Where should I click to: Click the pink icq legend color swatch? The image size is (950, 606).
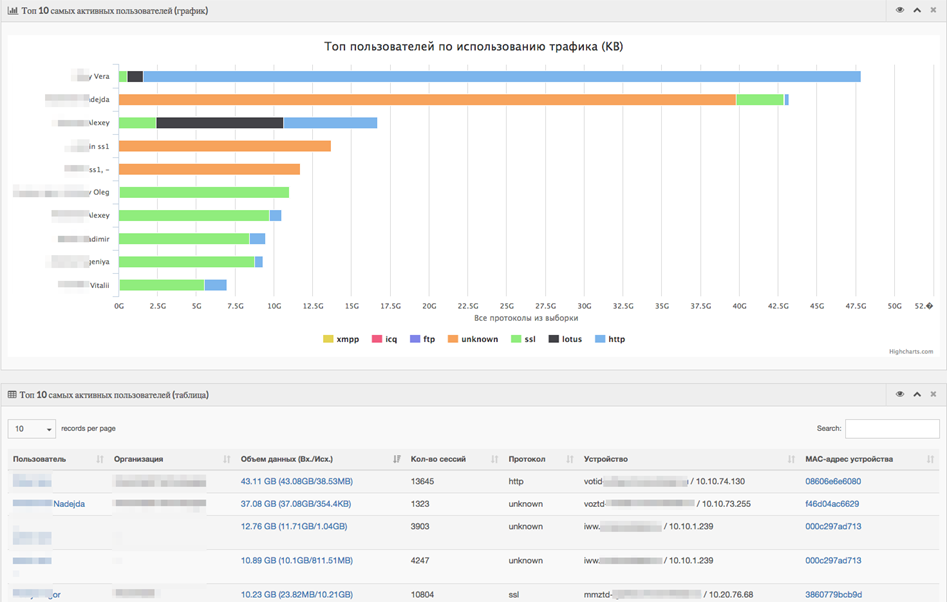[377, 339]
